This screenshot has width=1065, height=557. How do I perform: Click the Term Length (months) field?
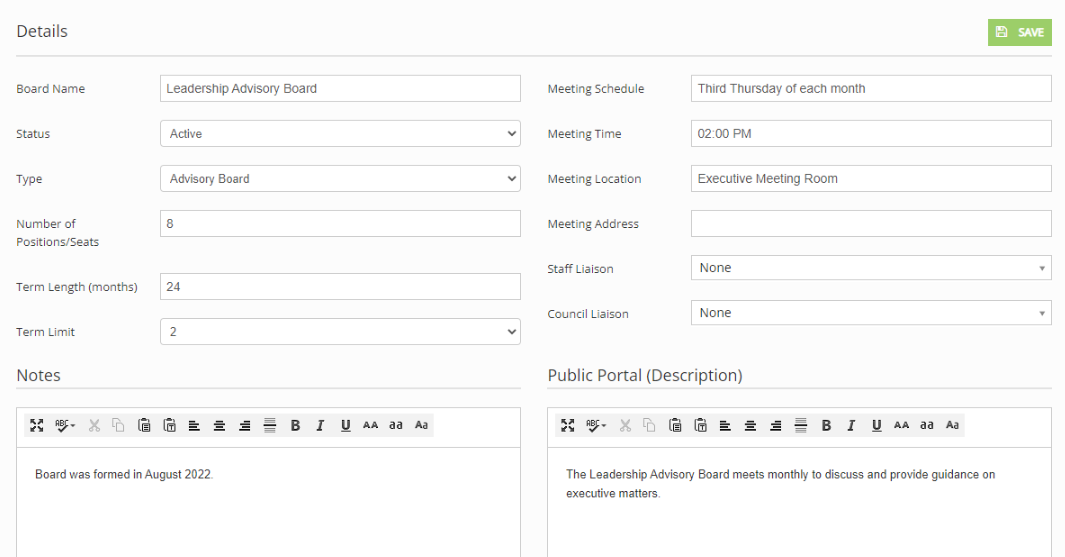[340, 287]
